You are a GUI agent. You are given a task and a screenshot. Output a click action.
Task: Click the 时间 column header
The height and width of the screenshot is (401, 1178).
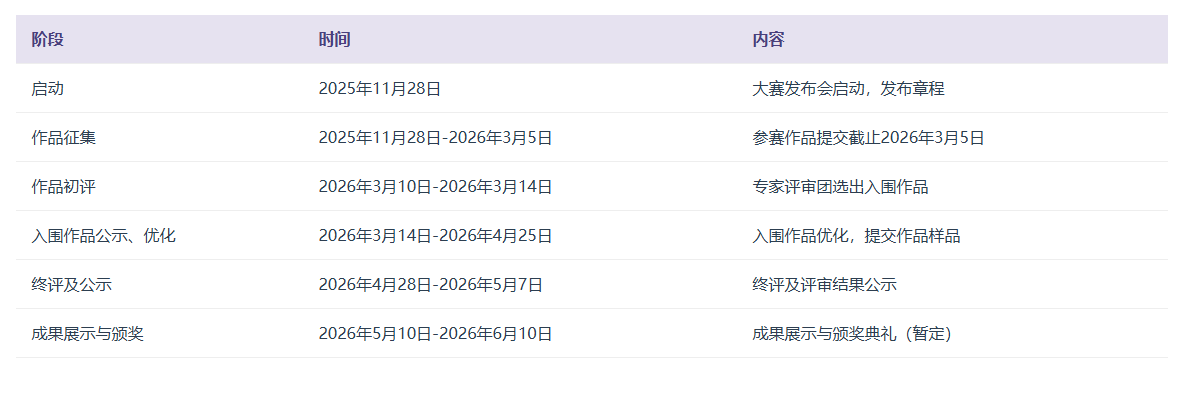pos(334,40)
